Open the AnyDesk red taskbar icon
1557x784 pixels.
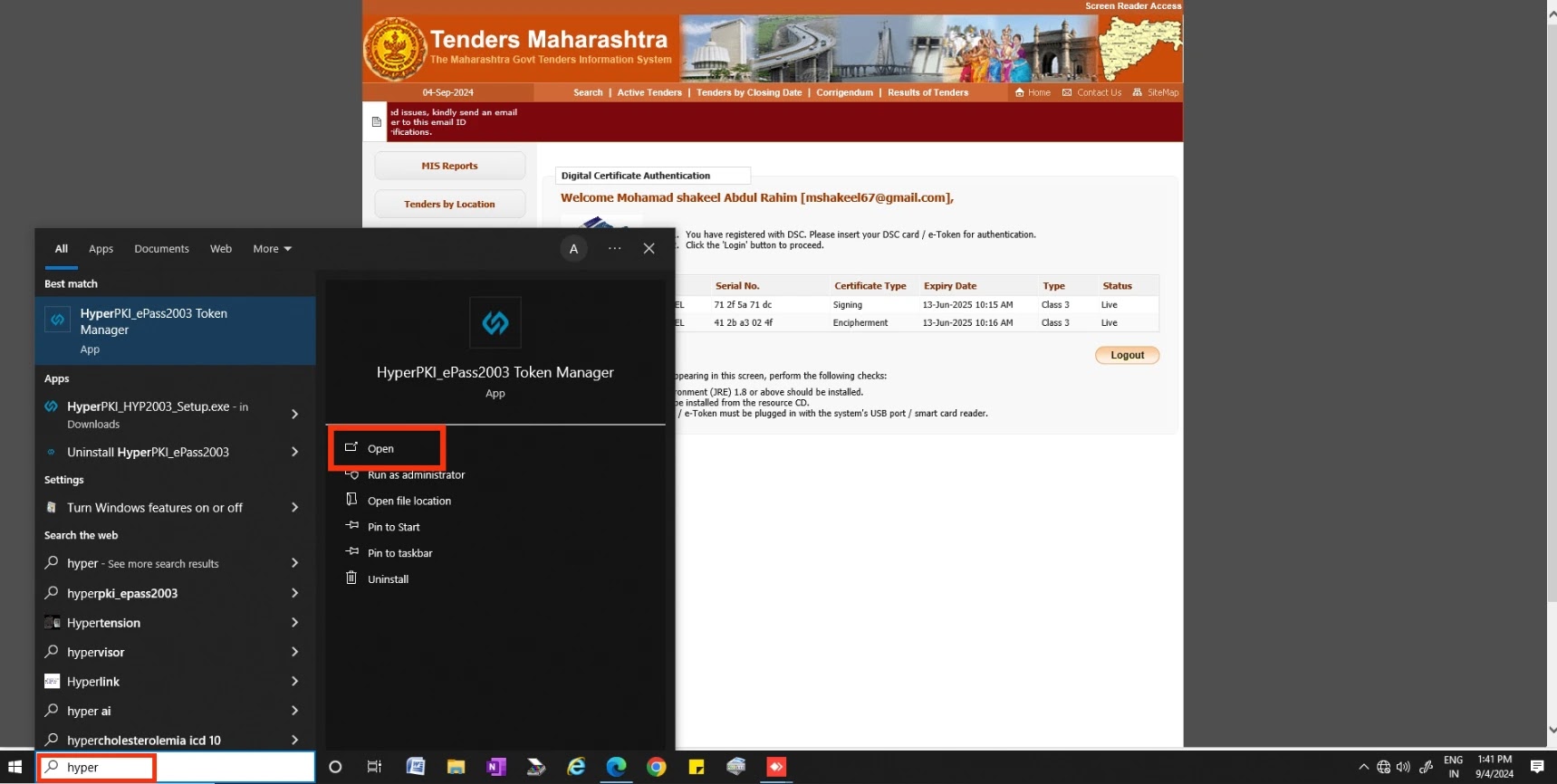[x=776, y=767]
